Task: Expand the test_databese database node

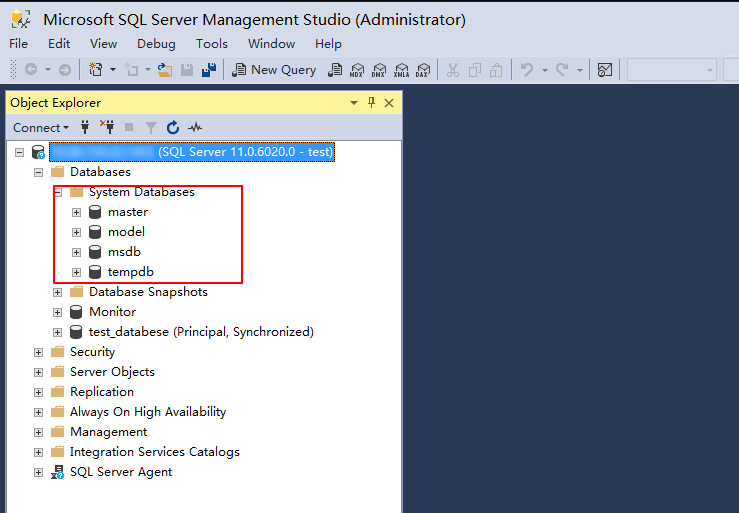Action: (x=57, y=332)
